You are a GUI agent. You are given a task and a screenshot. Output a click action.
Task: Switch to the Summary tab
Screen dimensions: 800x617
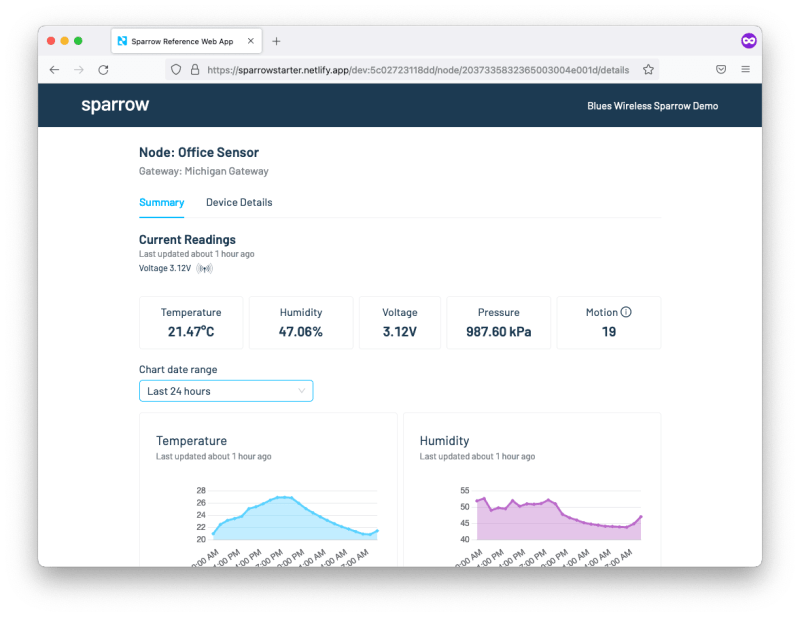pyautogui.click(x=162, y=203)
